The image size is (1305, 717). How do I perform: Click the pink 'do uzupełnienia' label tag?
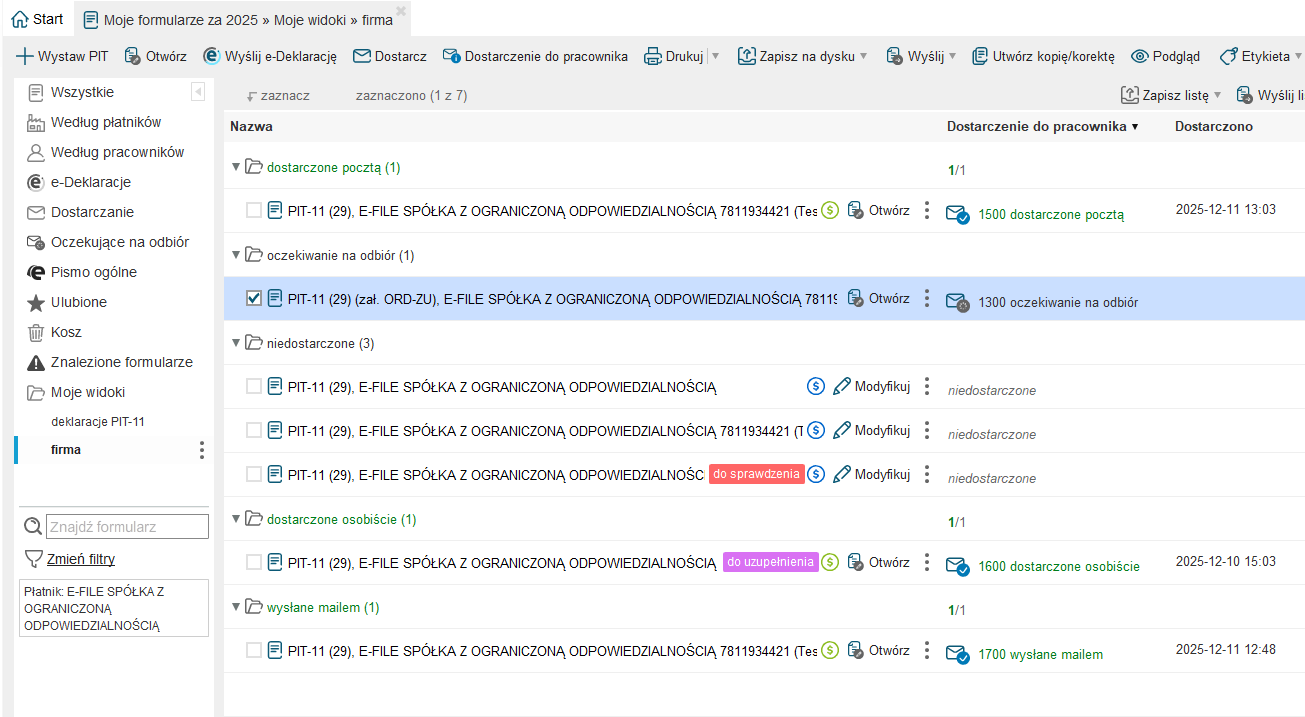click(x=770, y=562)
